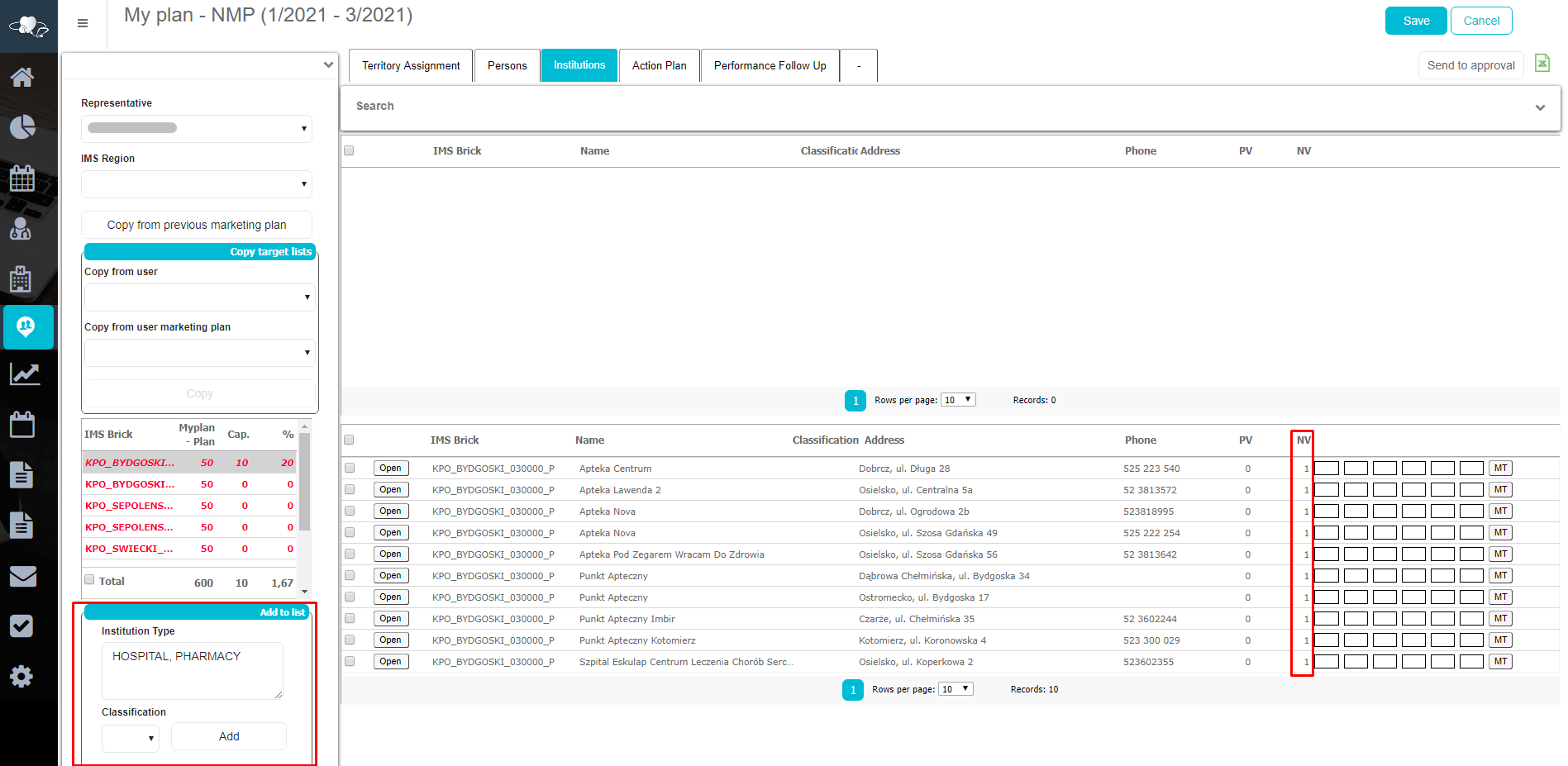Click the Save button
The width and height of the screenshot is (1568, 766).
point(1415,21)
